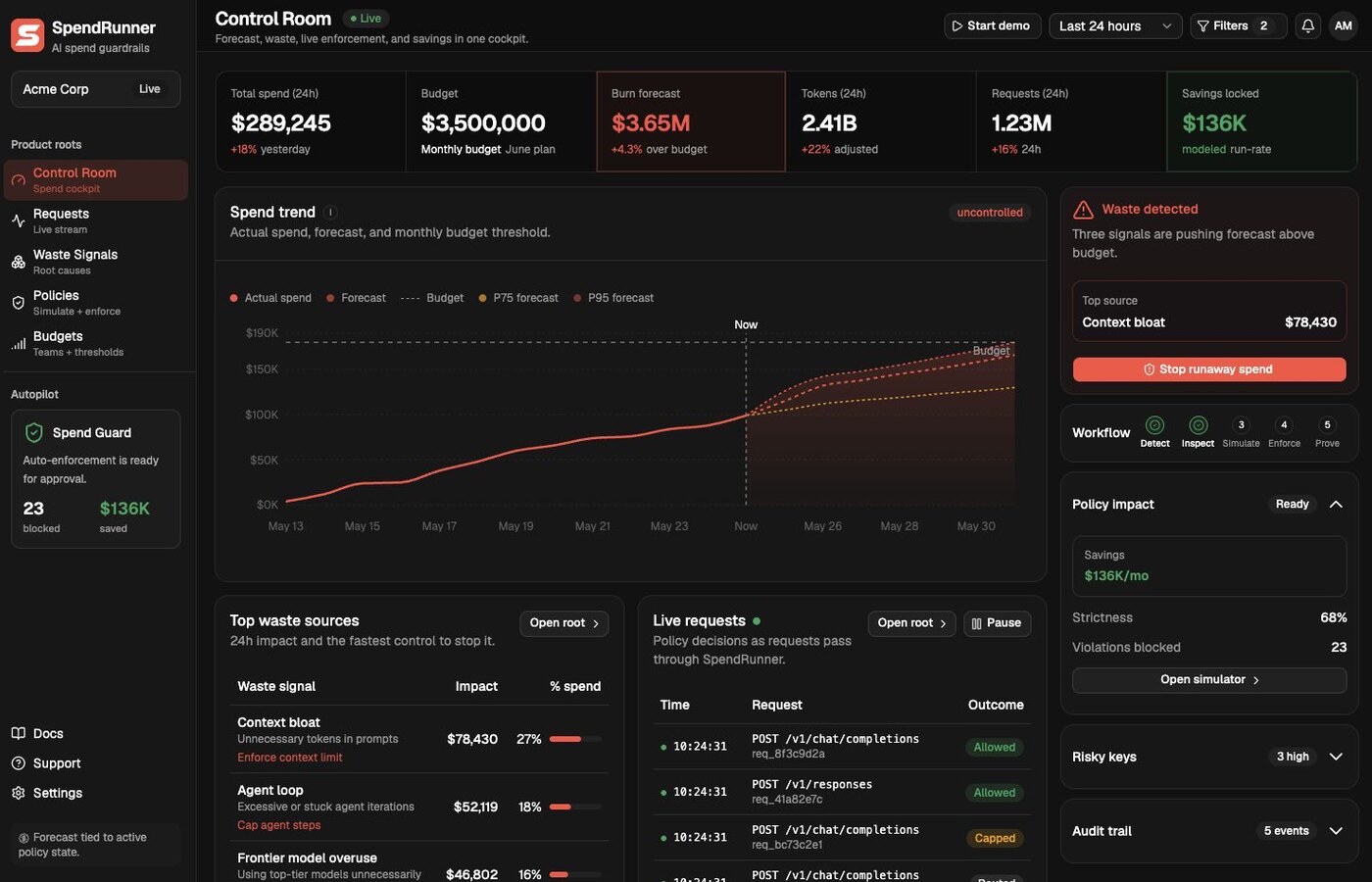Screen dimensions: 1372x882
Task: Go to Budgets page
Action: pos(96,344)
